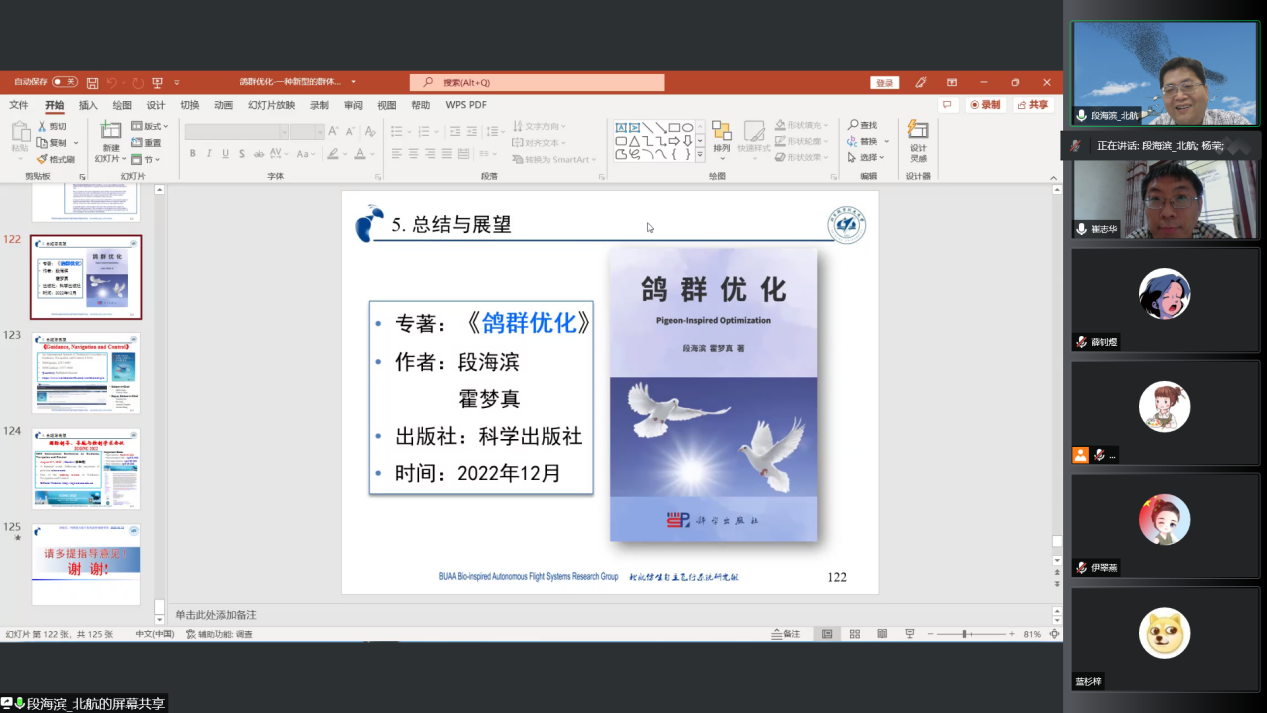1267x713 pixels.
Task: Click the Record (录制) button
Action: point(985,105)
